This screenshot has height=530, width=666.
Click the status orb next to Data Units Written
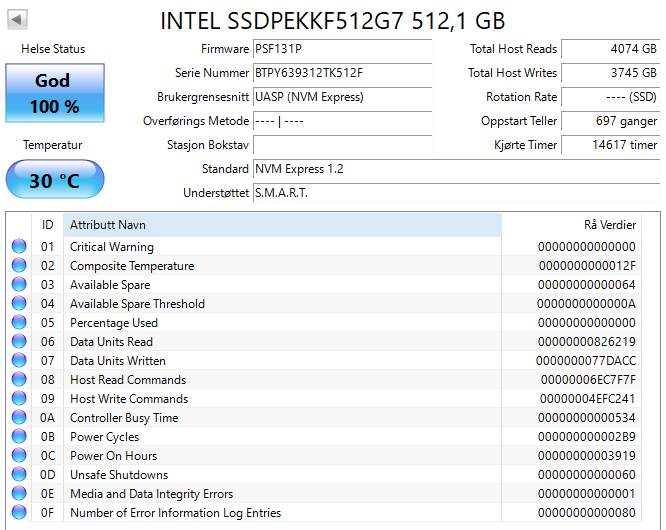19,361
